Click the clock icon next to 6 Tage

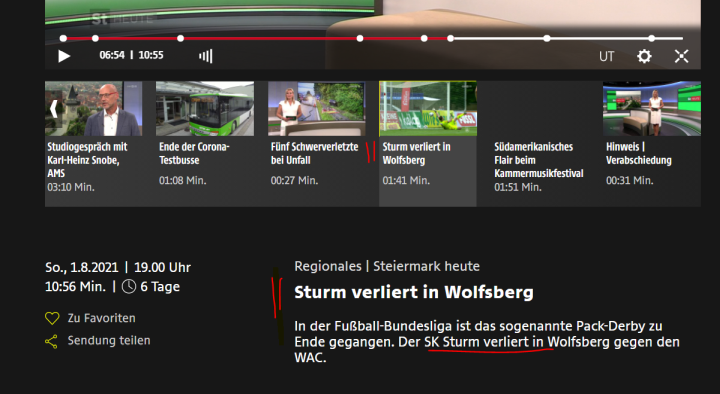[129, 287]
